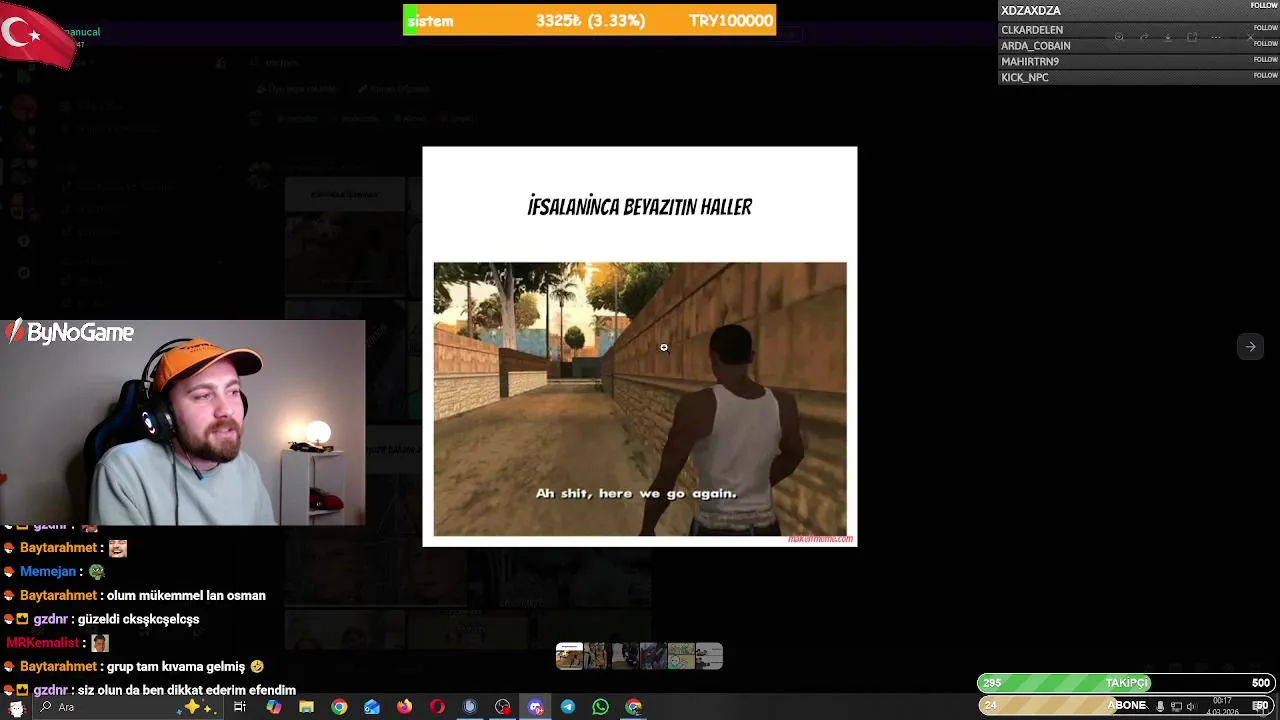Click the username MAHIRTRN9 in the list
This screenshot has width=1280, height=720.
click(1030, 62)
